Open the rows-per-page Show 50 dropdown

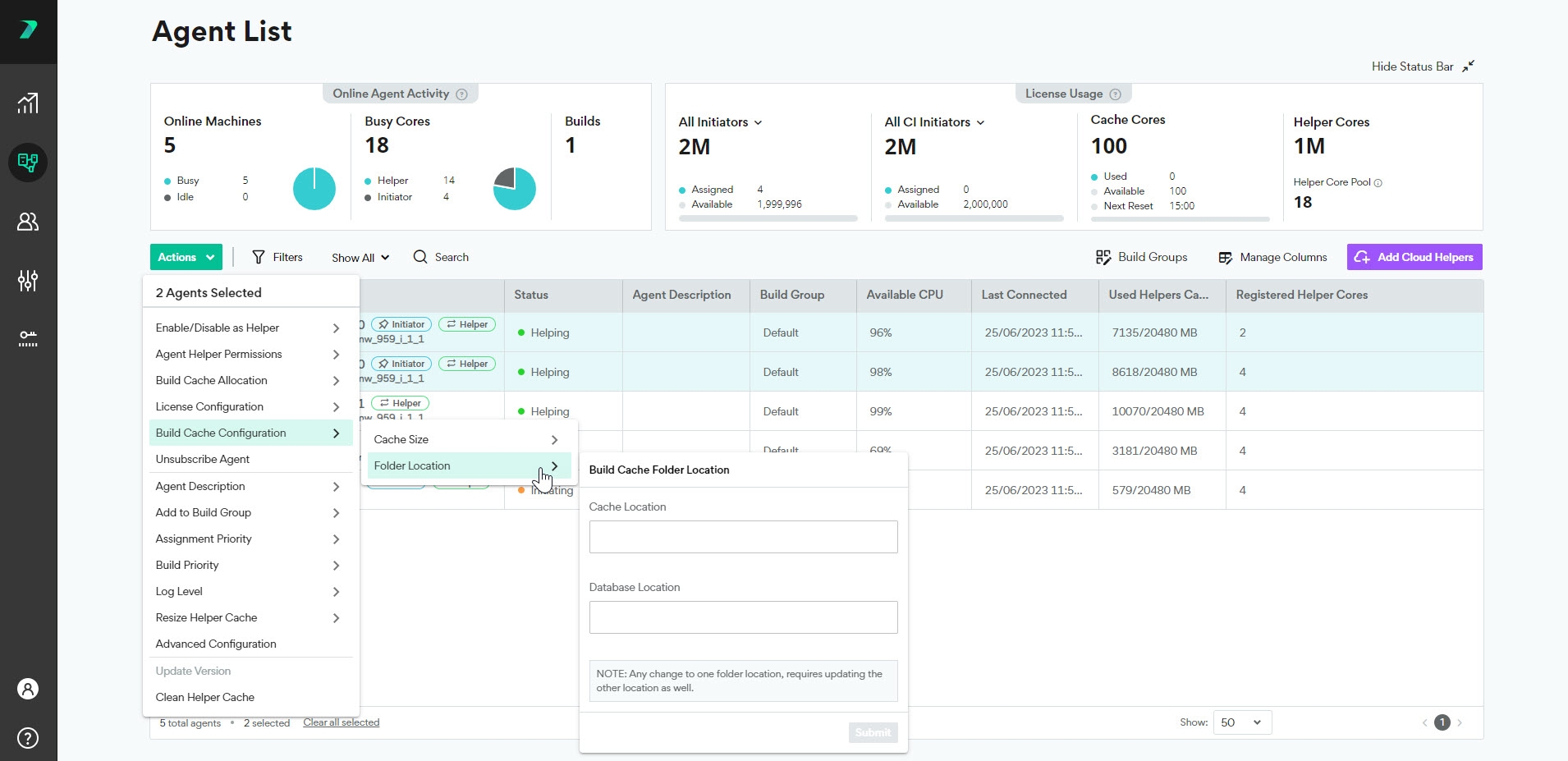tap(1240, 722)
